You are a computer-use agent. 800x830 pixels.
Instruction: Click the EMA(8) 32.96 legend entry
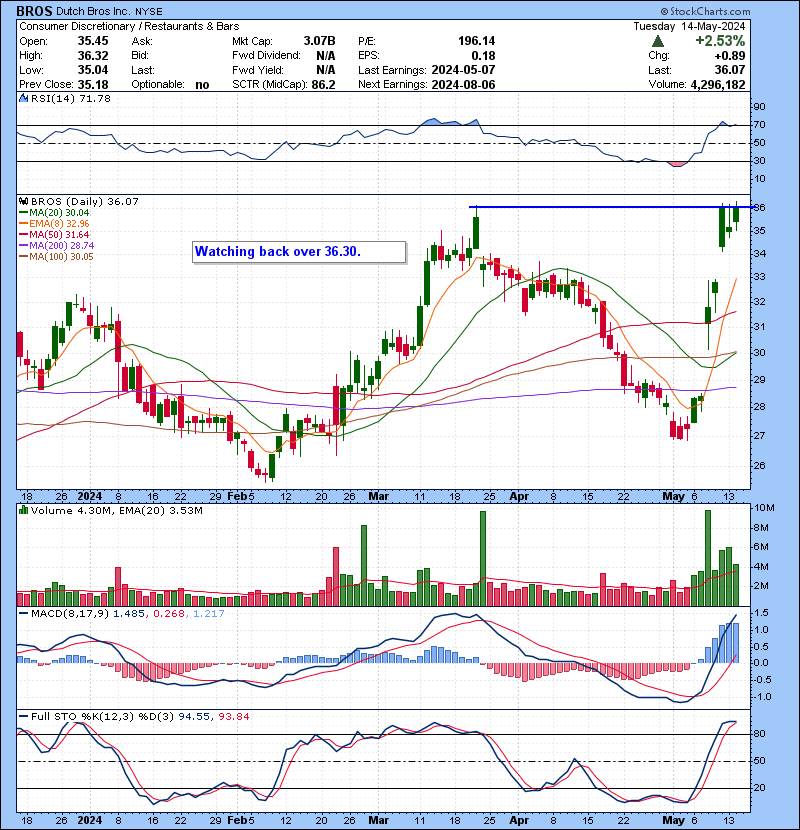54,223
